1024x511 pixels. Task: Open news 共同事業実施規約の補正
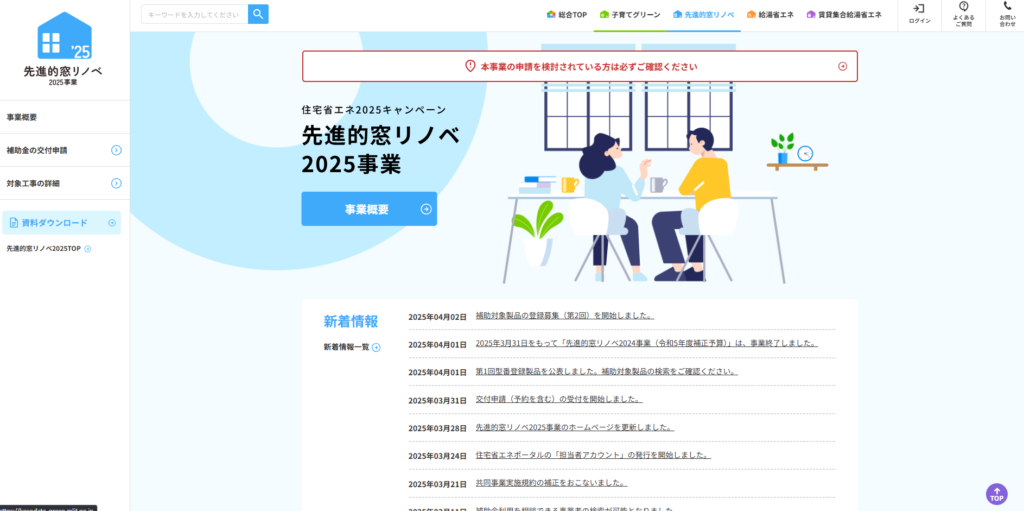coord(551,484)
